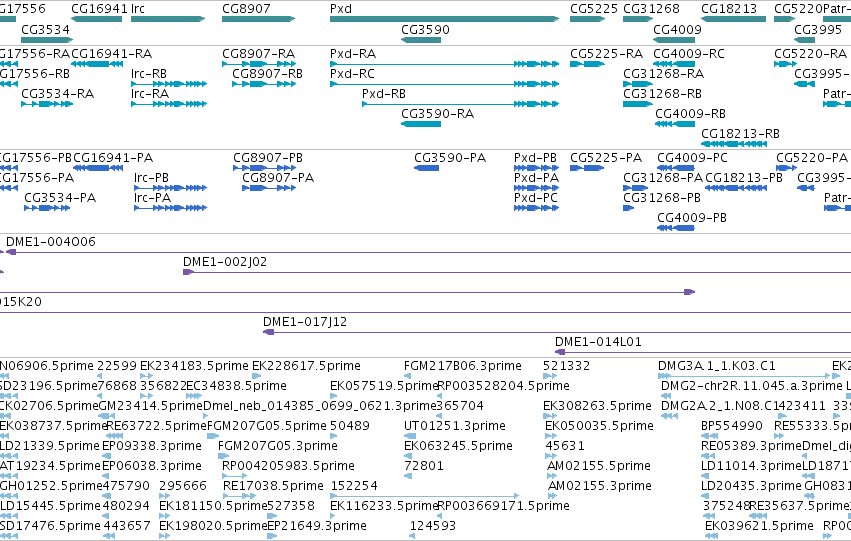The width and height of the screenshot is (851, 541).
Task: Select the CG3590-PA protein glyph
Action: coord(427,168)
